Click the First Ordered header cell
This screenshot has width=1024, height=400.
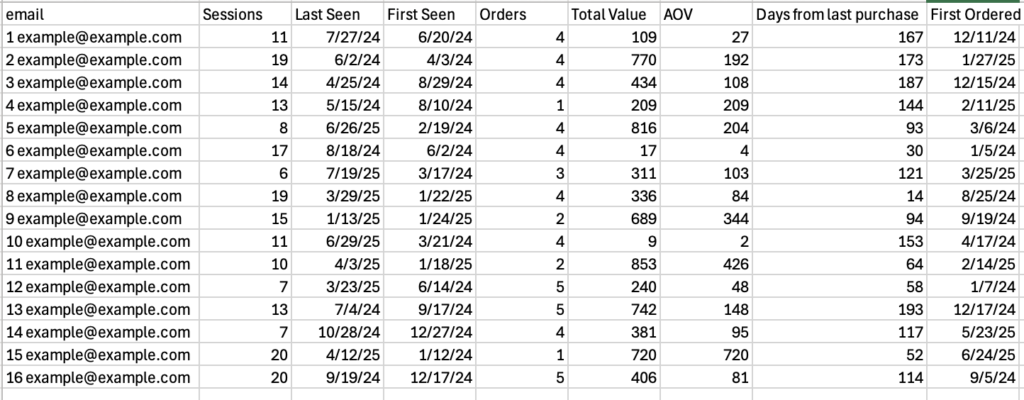coord(976,14)
